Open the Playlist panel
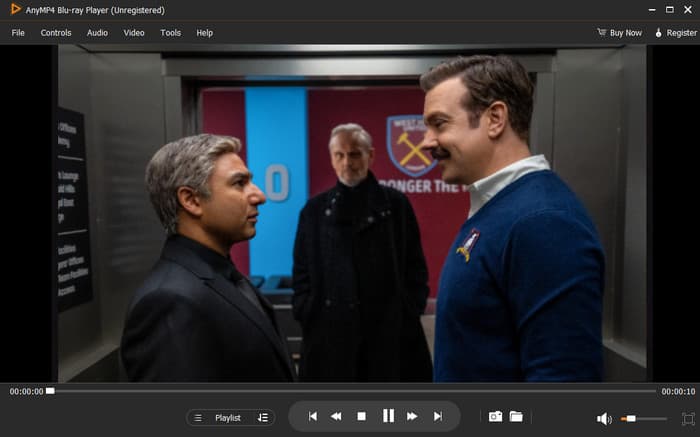 point(228,418)
